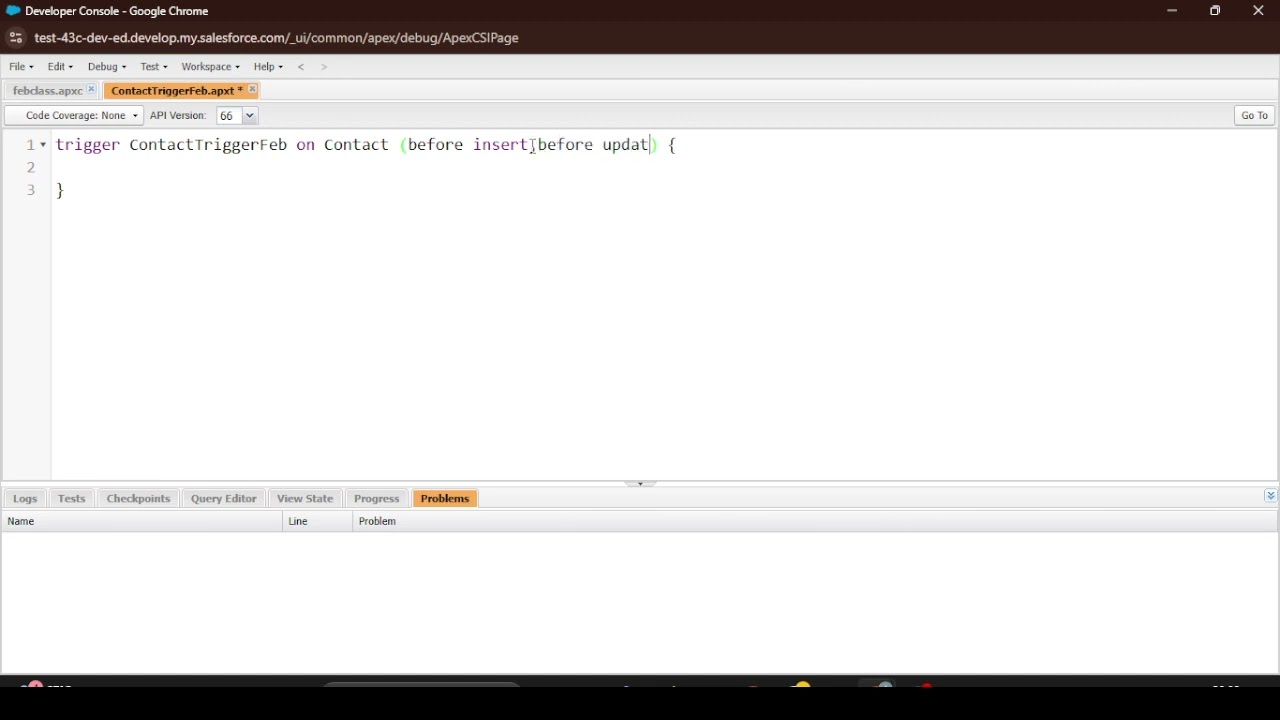1280x720 pixels.
Task: Open the Workspace menu
Action: click(210, 67)
